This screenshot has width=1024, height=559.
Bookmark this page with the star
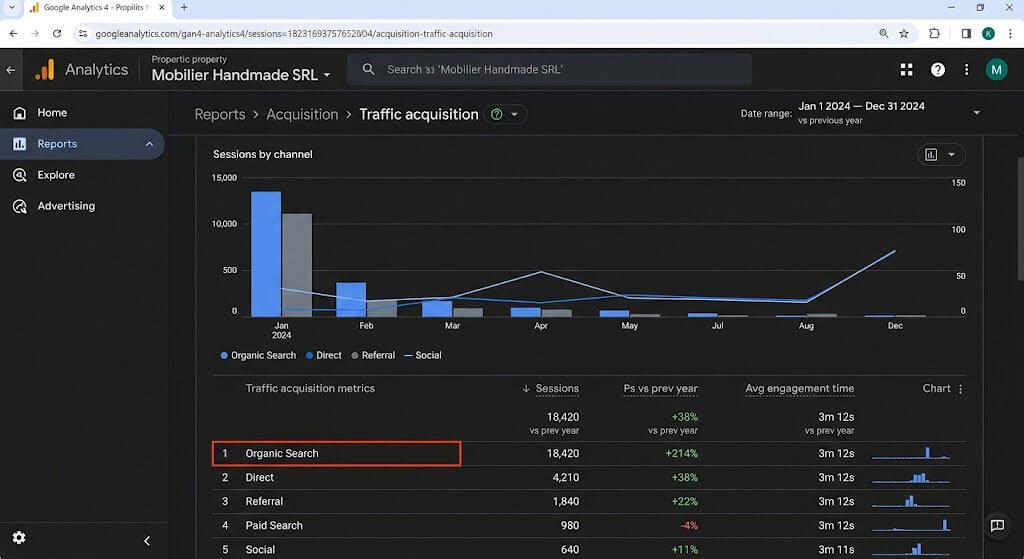click(904, 33)
